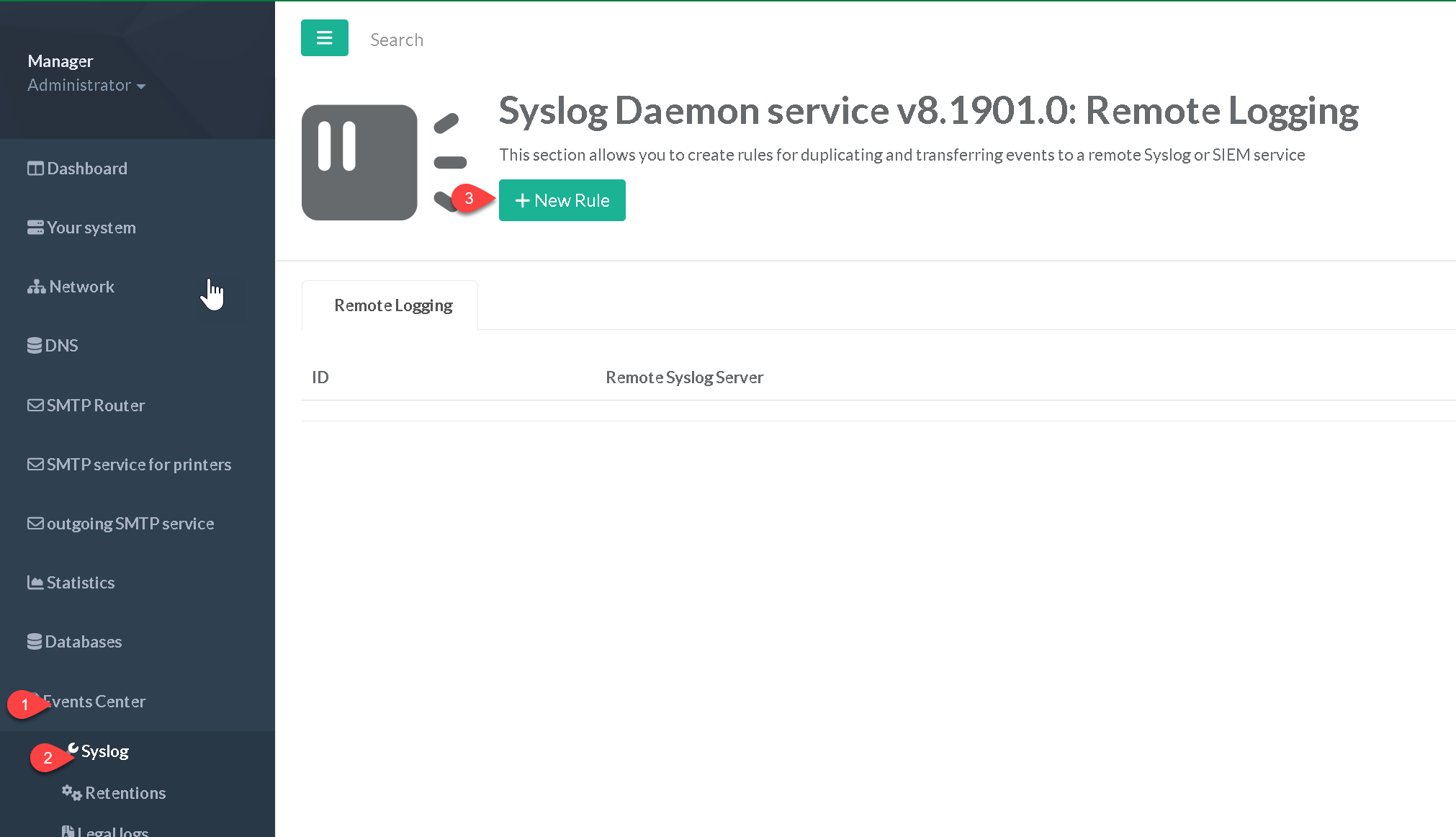Click the SMTP Router envelope icon

click(35, 406)
